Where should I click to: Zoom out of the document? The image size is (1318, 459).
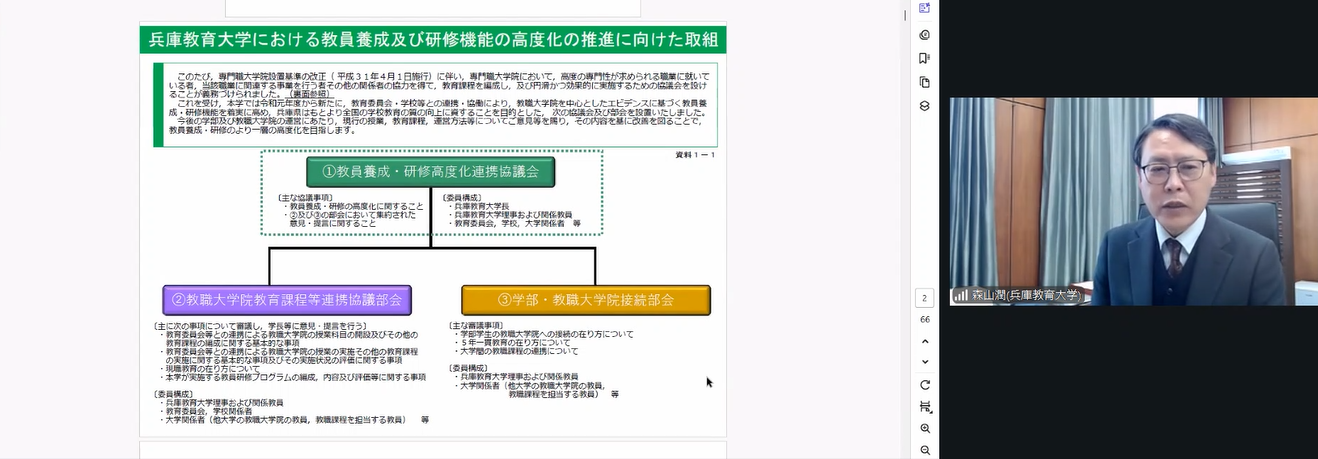[925, 450]
